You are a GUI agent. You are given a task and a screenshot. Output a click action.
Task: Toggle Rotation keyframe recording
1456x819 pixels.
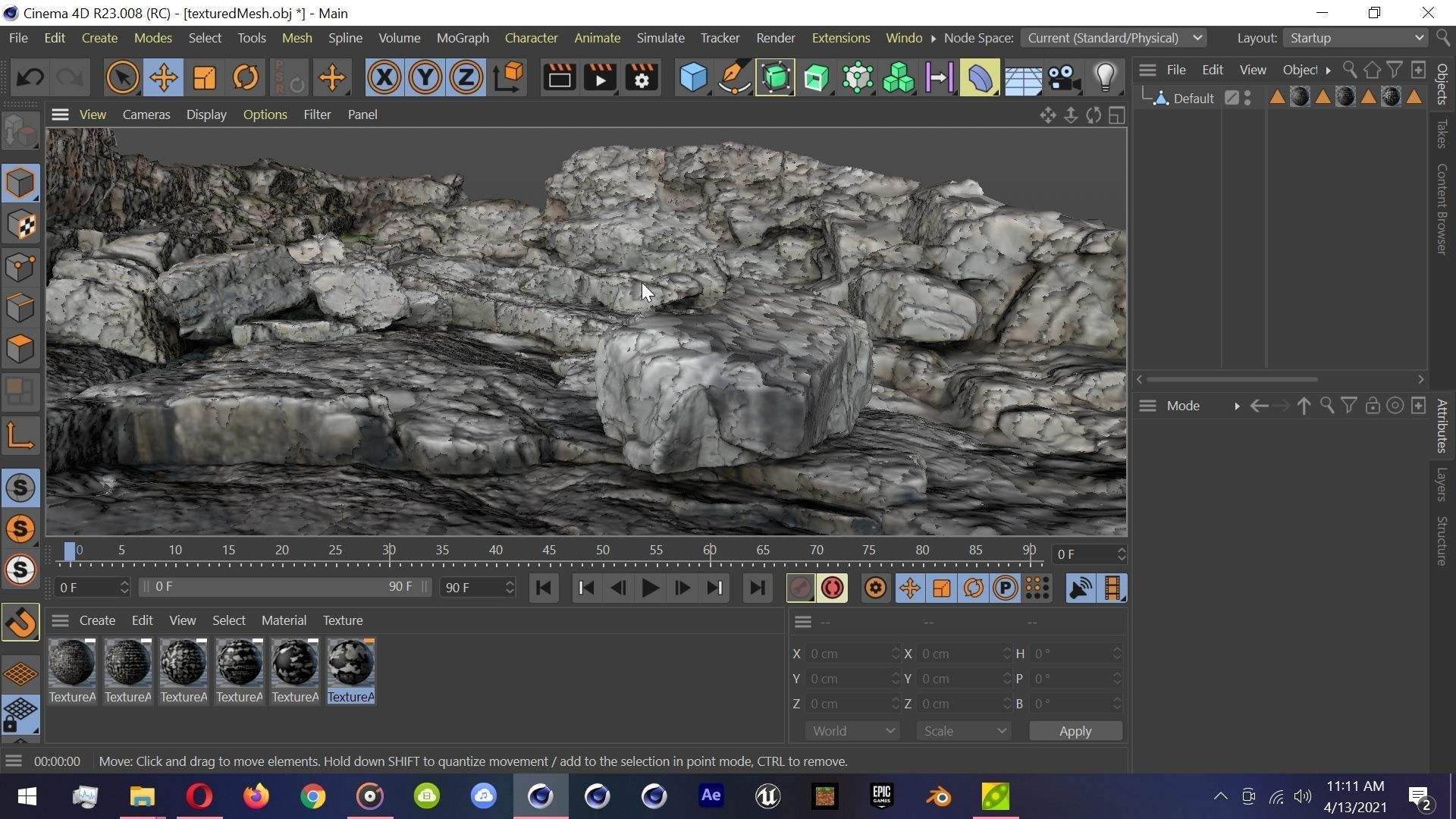tap(974, 588)
